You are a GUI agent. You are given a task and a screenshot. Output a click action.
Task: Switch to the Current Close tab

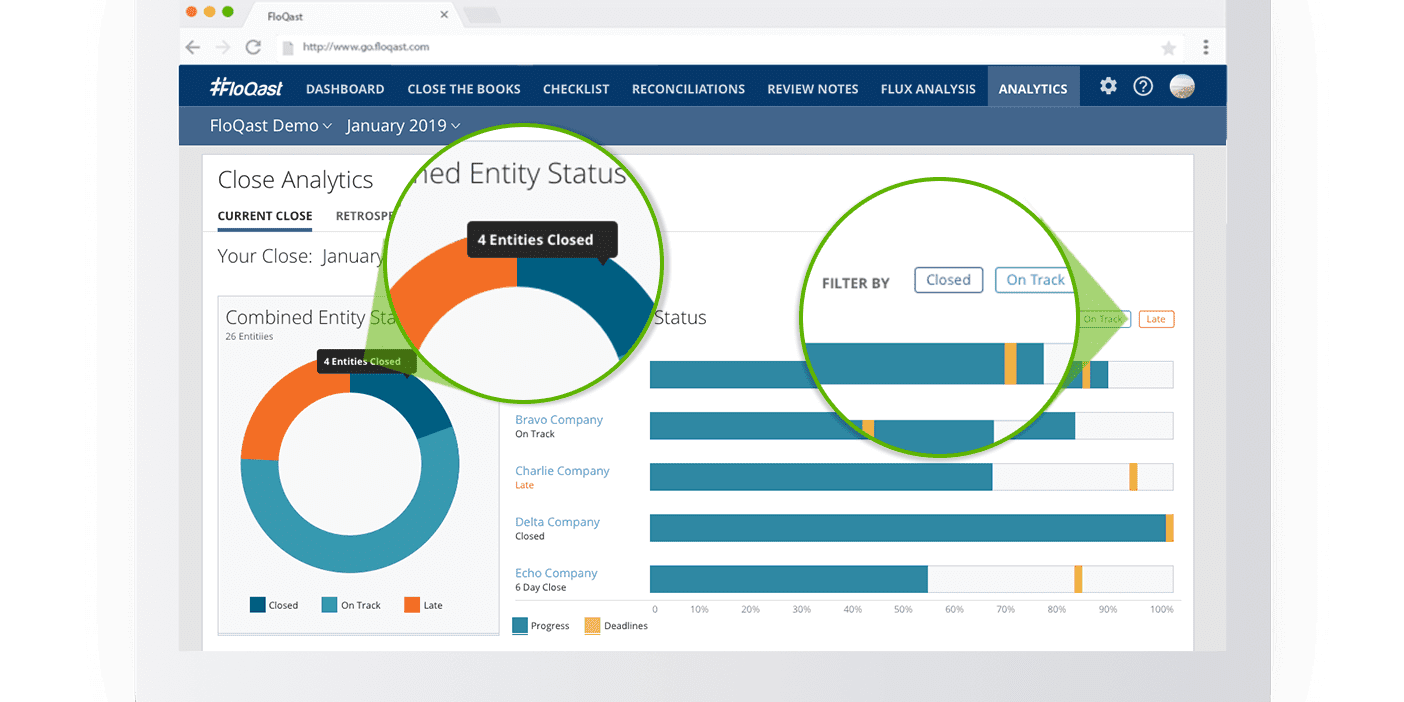(265, 216)
